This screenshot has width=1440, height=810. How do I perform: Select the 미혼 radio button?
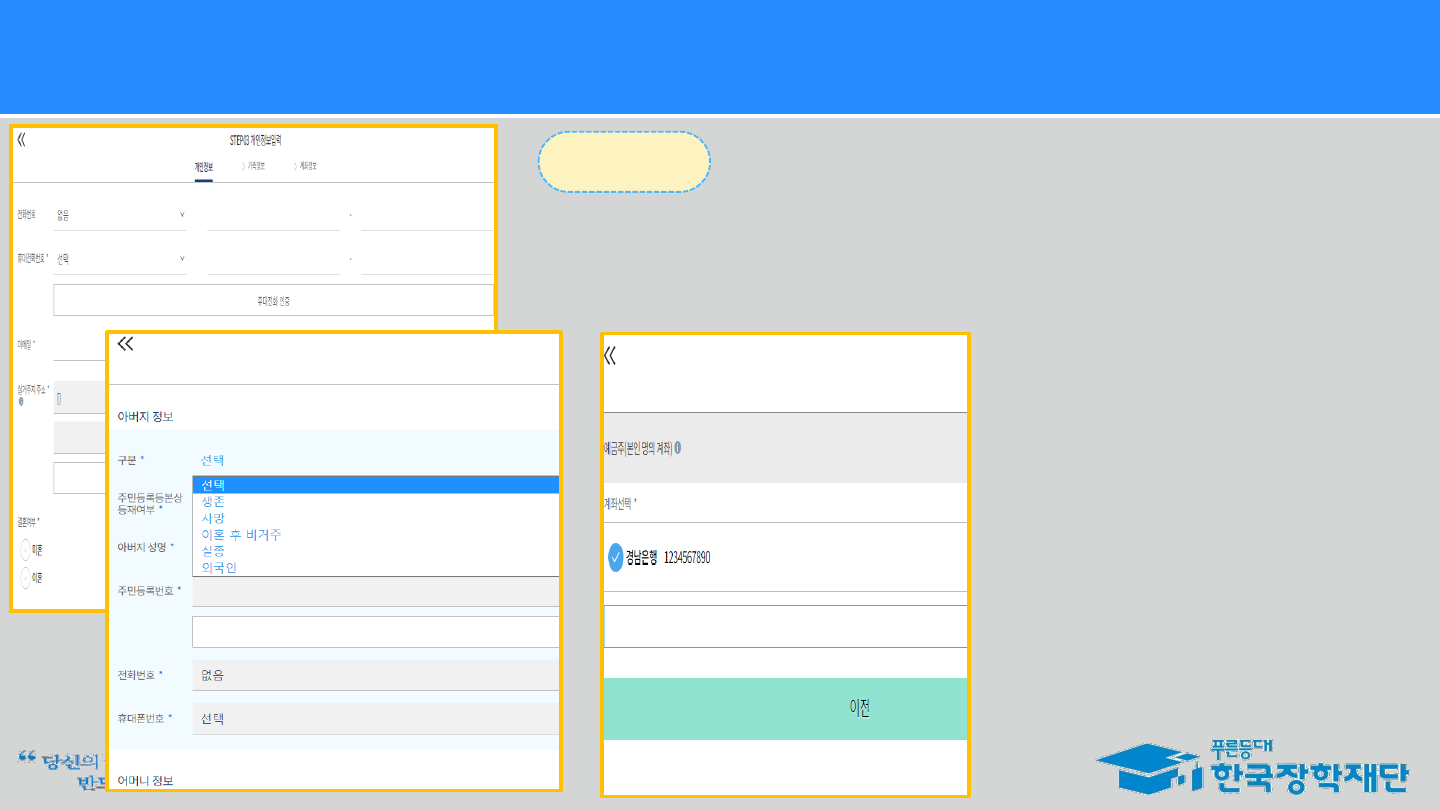[x=26, y=550]
